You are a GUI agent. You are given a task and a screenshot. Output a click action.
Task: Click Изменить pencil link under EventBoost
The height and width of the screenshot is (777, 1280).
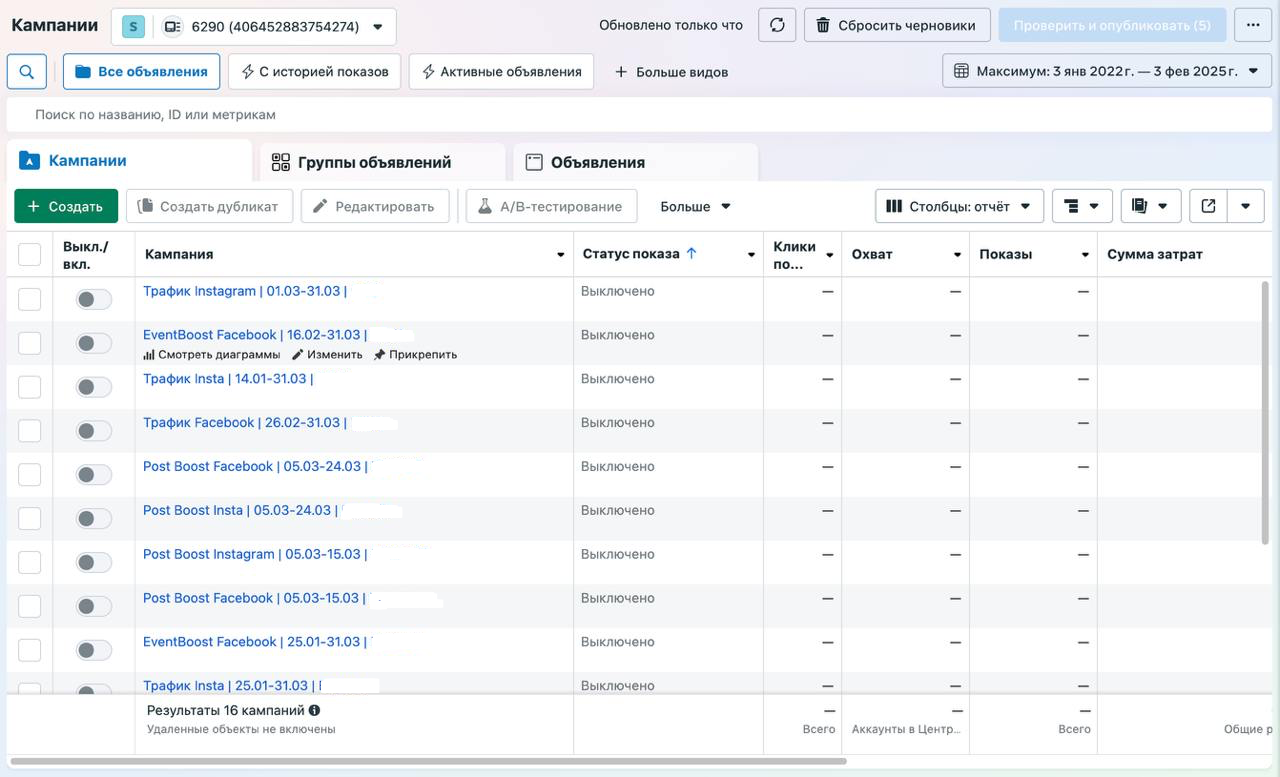pos(327,354)
